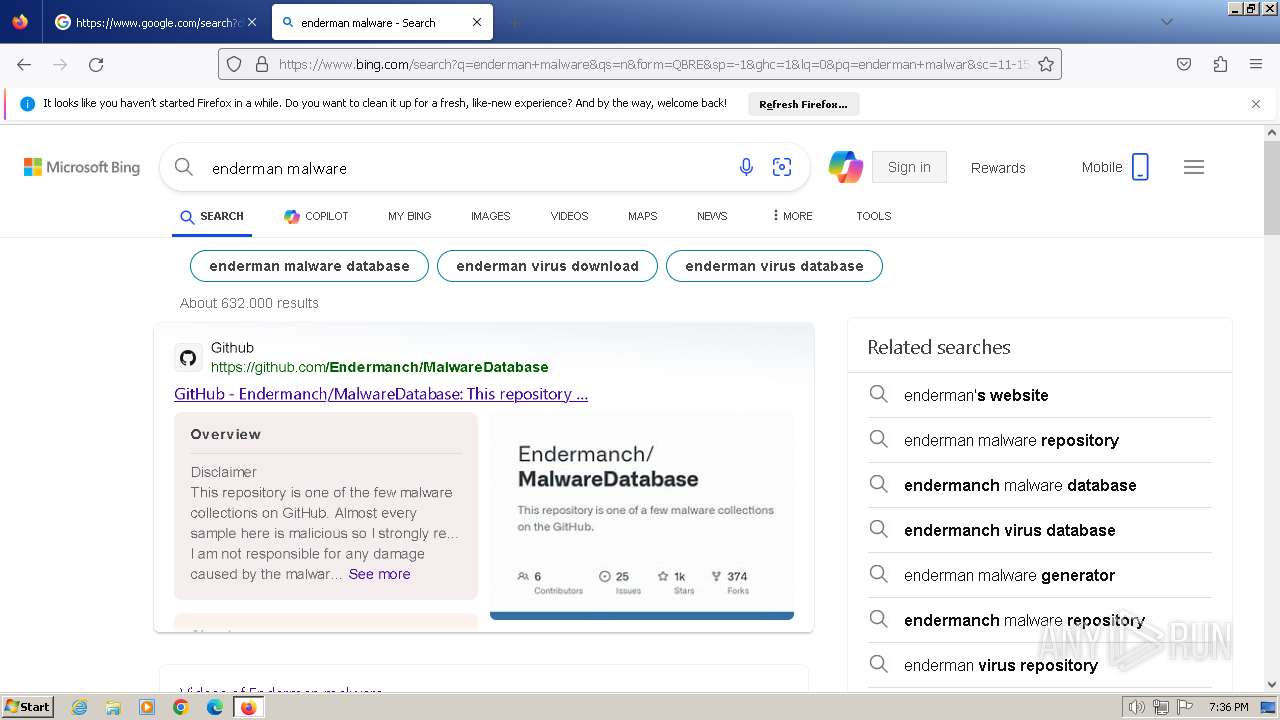This screenshot has height=720, width=1280.
Task: Open Bing hamburger settings menu
Action: (1194, 167)
